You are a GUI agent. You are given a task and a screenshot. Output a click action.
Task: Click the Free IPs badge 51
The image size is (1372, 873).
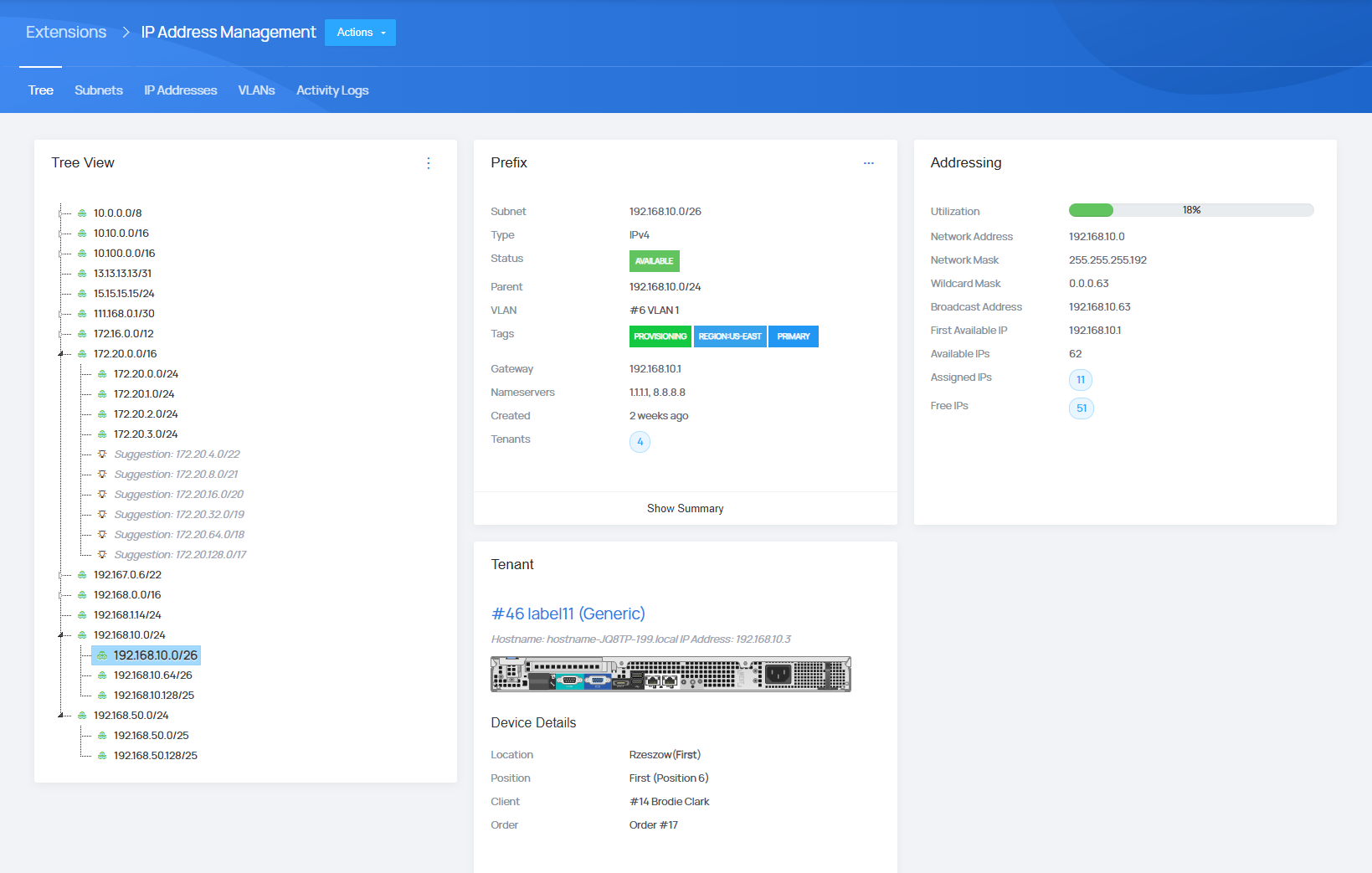[1082, 408]
